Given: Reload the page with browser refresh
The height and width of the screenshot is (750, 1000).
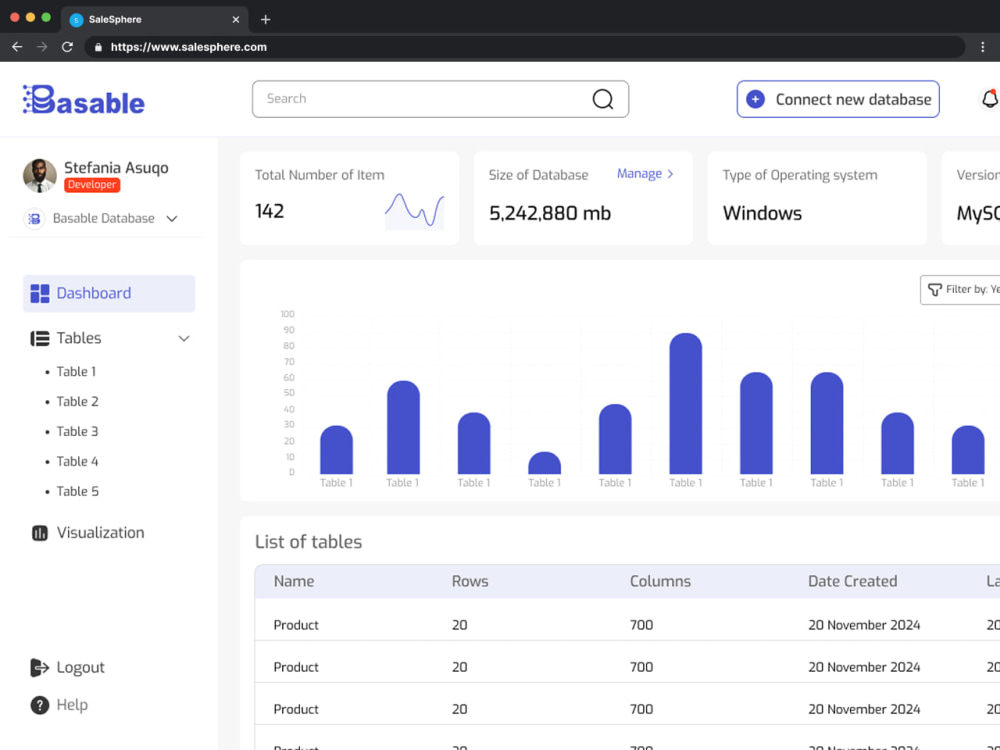Looking at the screenshot, I should click(x=67, y=47).
